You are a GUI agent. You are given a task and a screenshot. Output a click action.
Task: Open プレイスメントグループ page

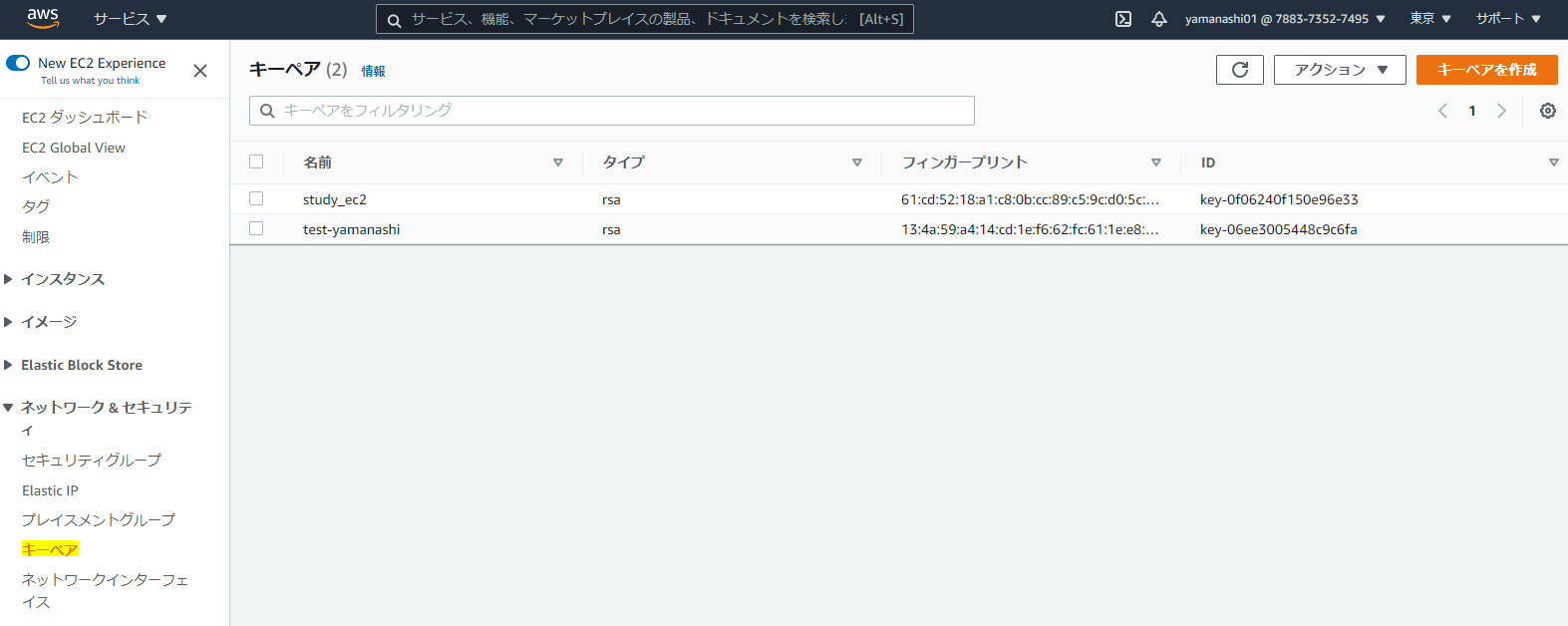[99, 519]
